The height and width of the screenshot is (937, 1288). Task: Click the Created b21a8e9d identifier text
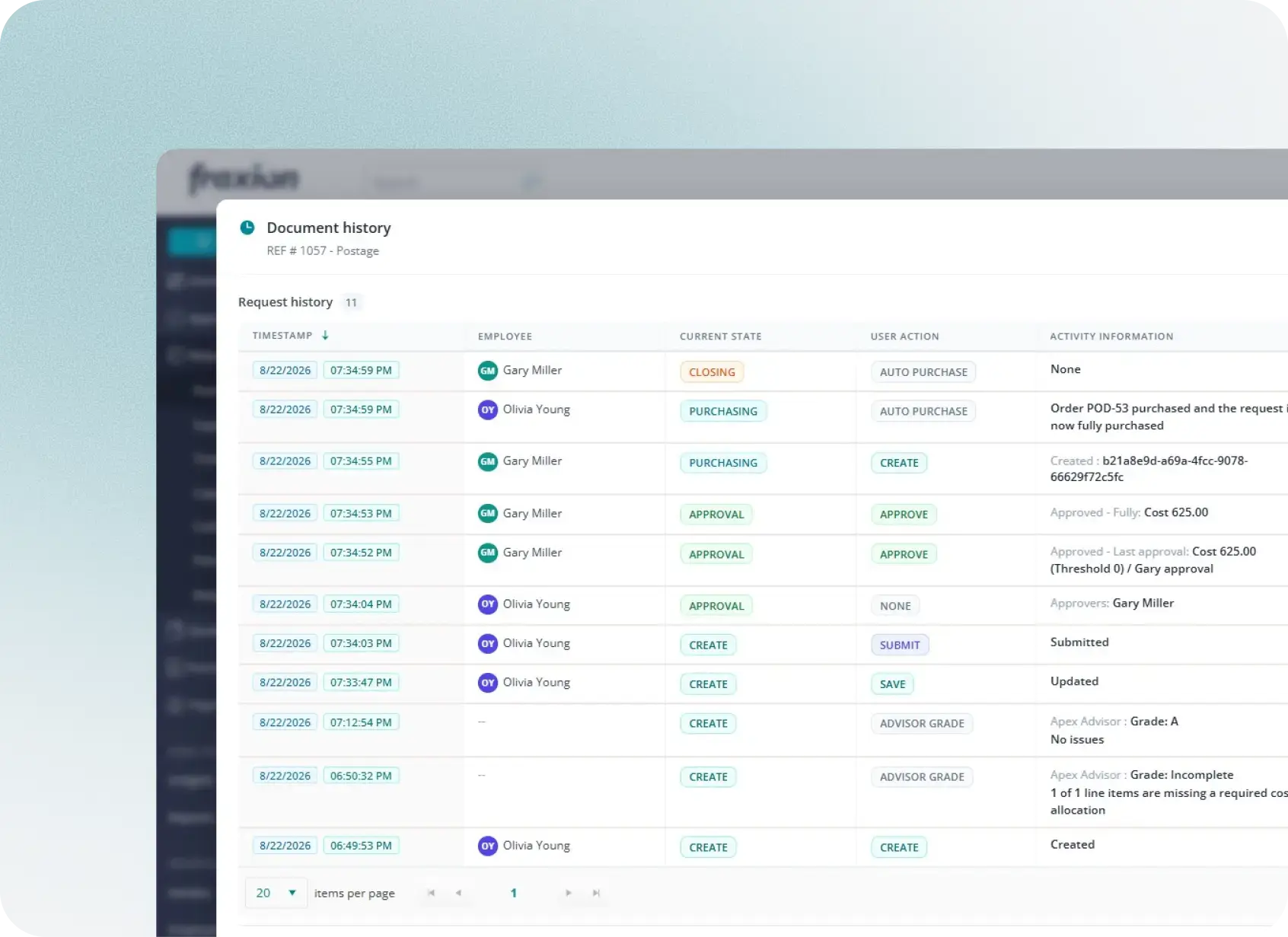[x=1149, y=469]
